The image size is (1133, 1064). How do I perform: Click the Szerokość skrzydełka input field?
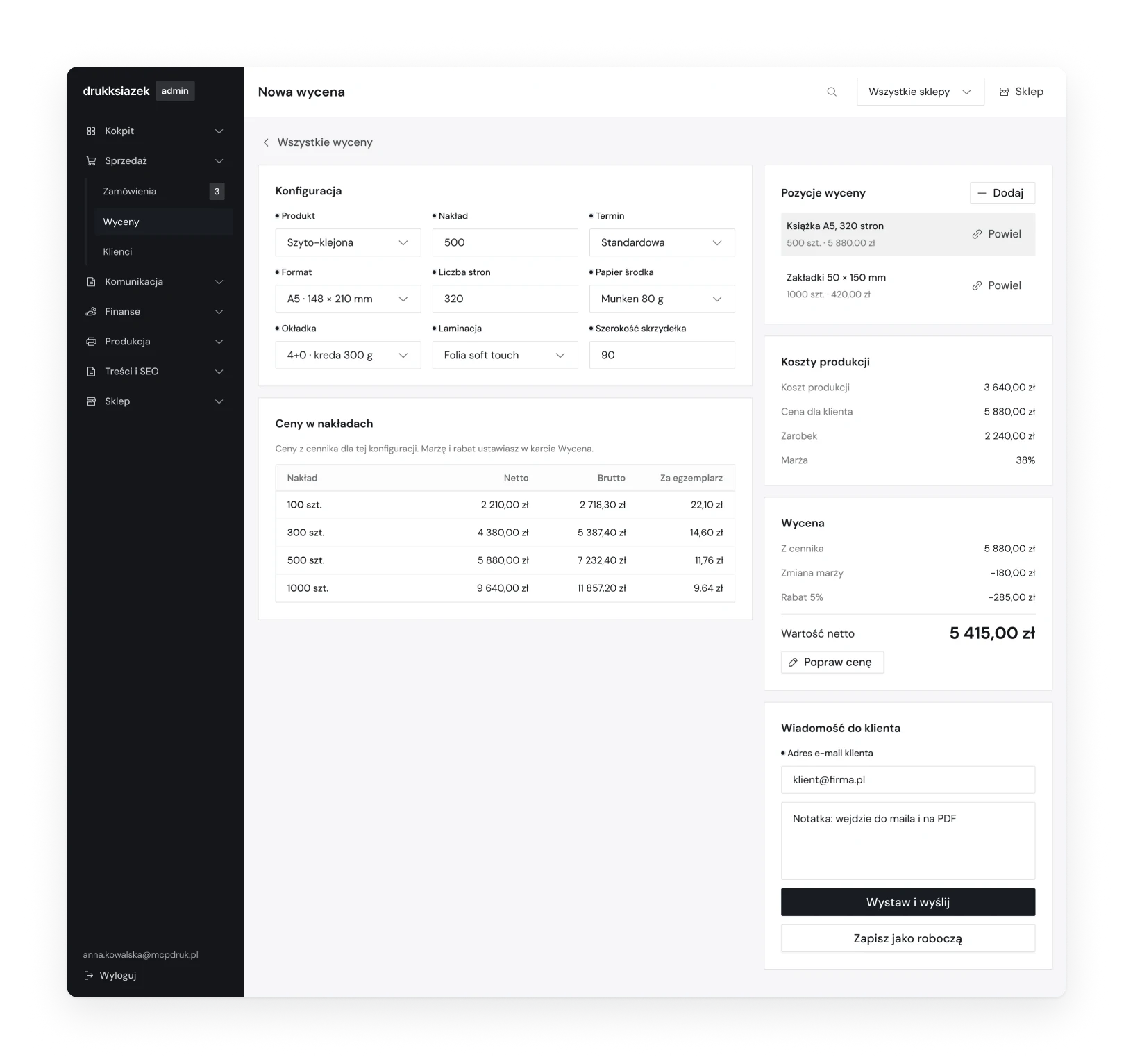[x=662, y=355]
